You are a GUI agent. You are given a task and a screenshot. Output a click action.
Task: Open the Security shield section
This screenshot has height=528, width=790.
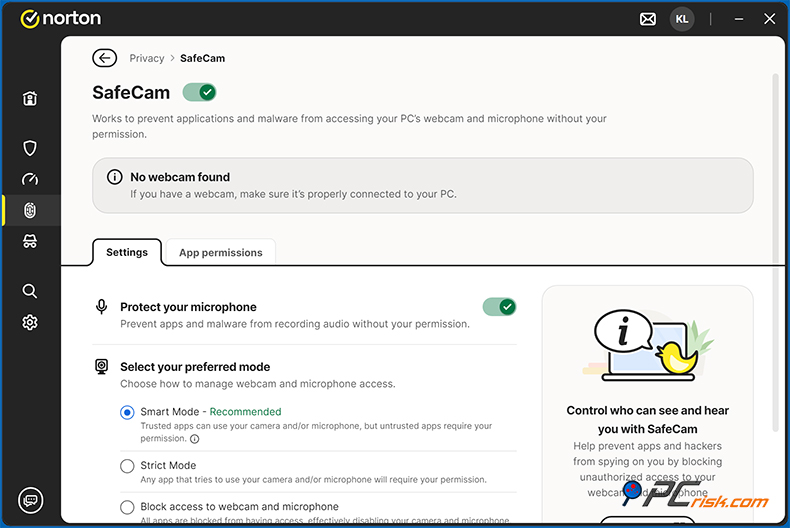pos(30,149)
